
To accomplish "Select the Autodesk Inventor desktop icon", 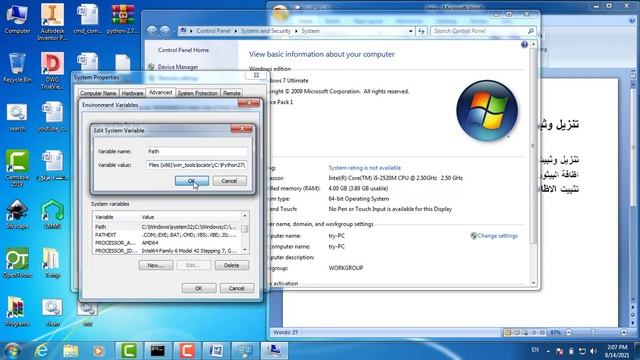I will (52, 22).
